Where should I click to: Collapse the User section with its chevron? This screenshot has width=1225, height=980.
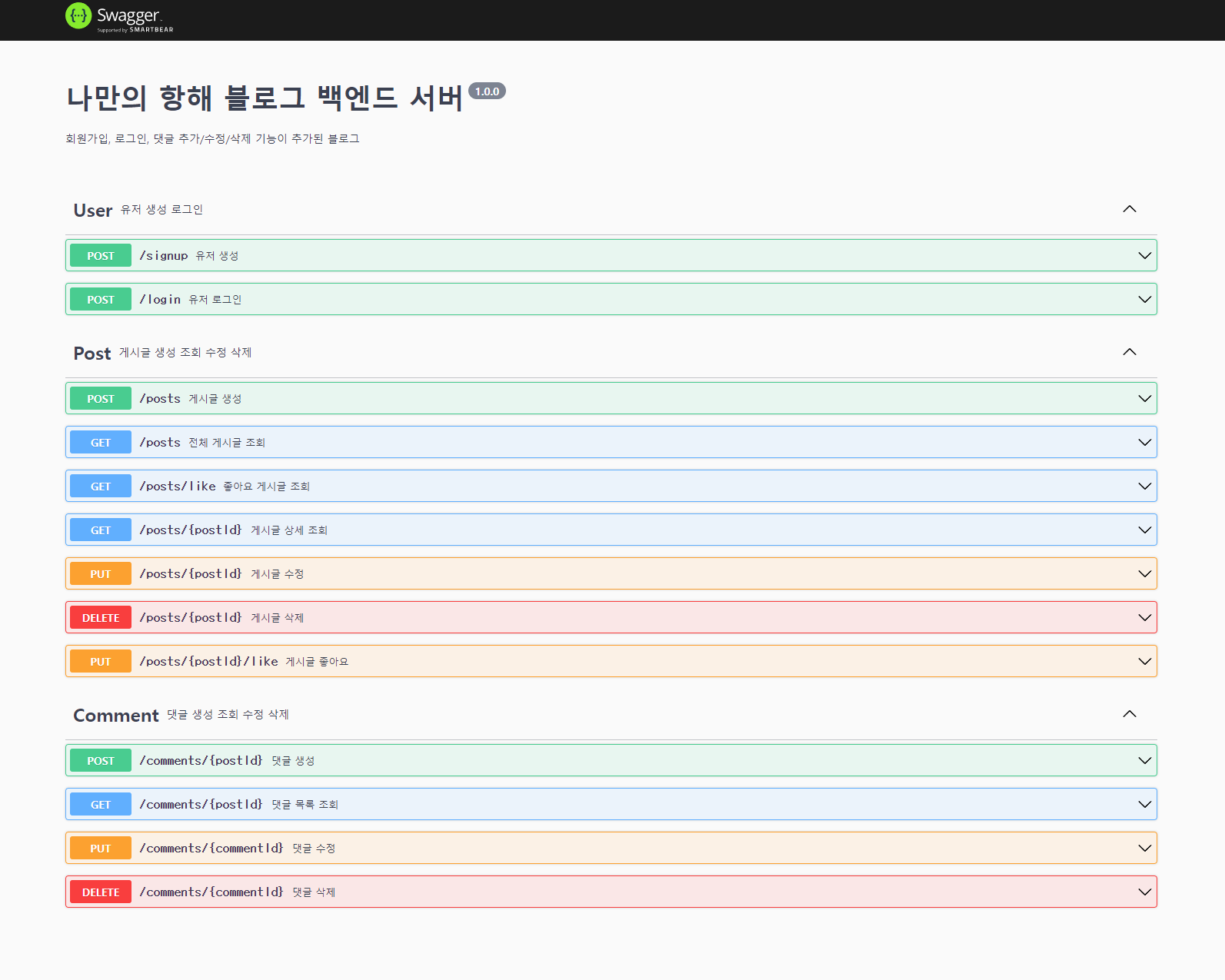1129,209
